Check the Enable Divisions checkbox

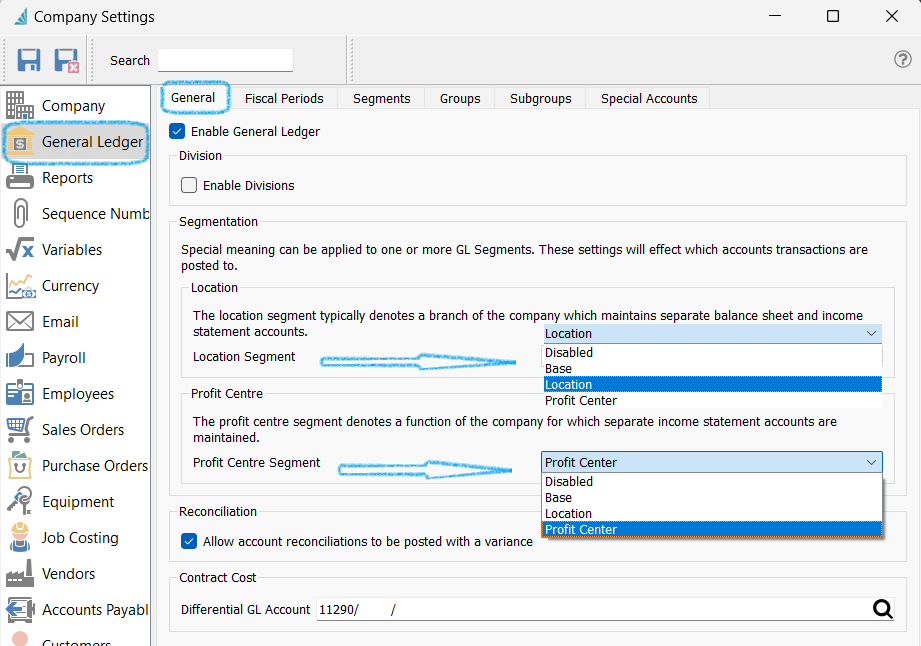(x=189, y=185)
